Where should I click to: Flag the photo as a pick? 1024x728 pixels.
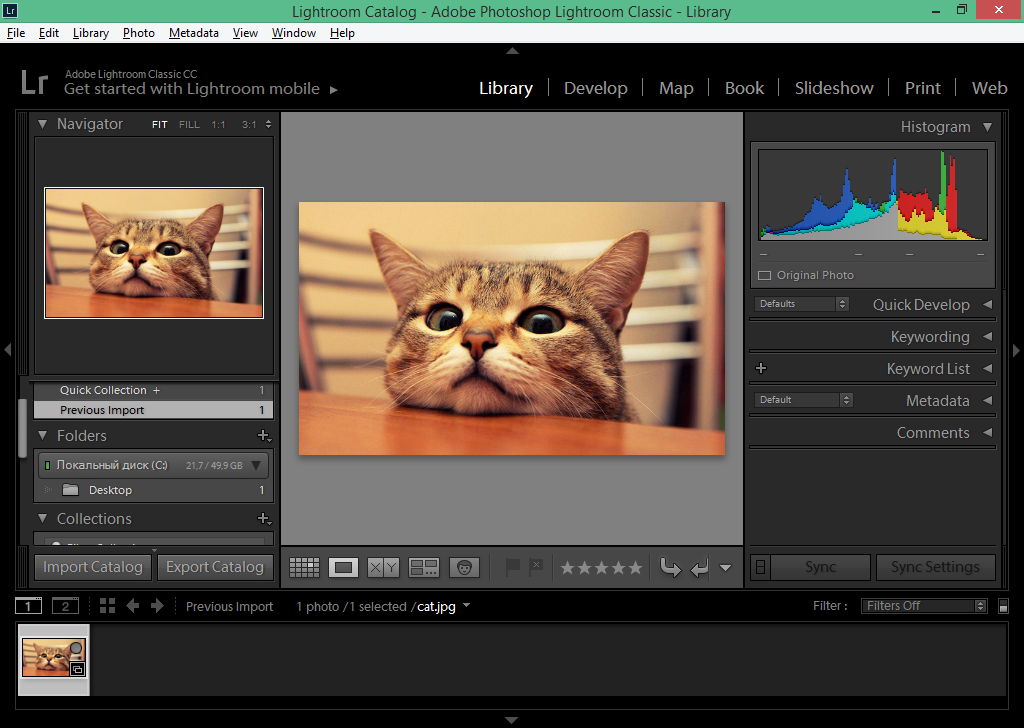click(512, 567)
